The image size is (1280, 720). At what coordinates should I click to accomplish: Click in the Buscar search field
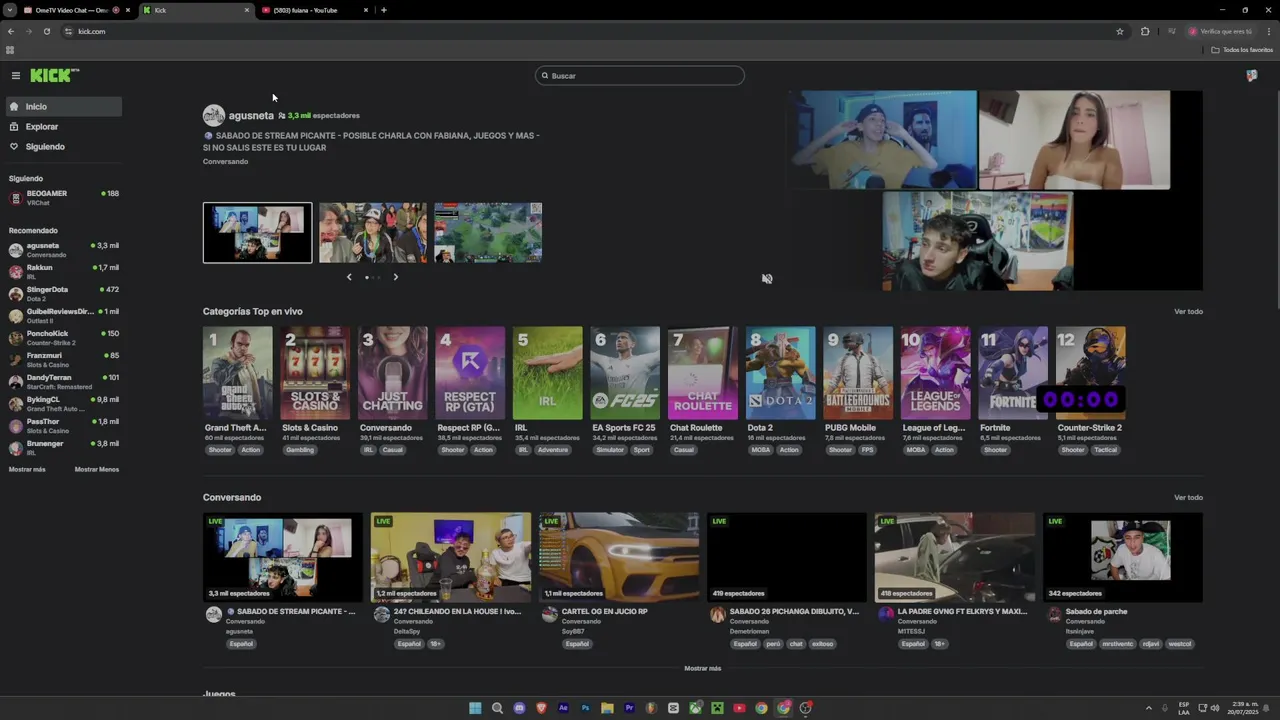[x=640, y=76]
